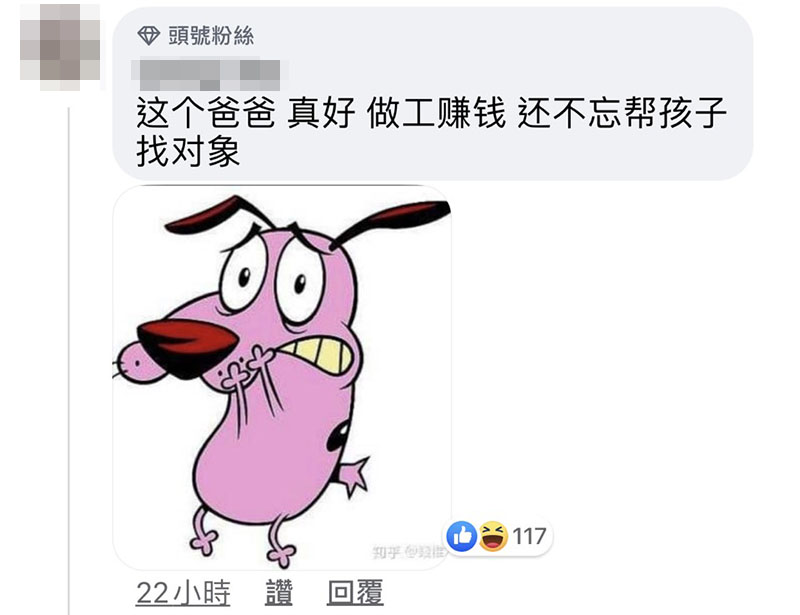Click the 頭號粉絲 badge label

click(x=211, y=36)
